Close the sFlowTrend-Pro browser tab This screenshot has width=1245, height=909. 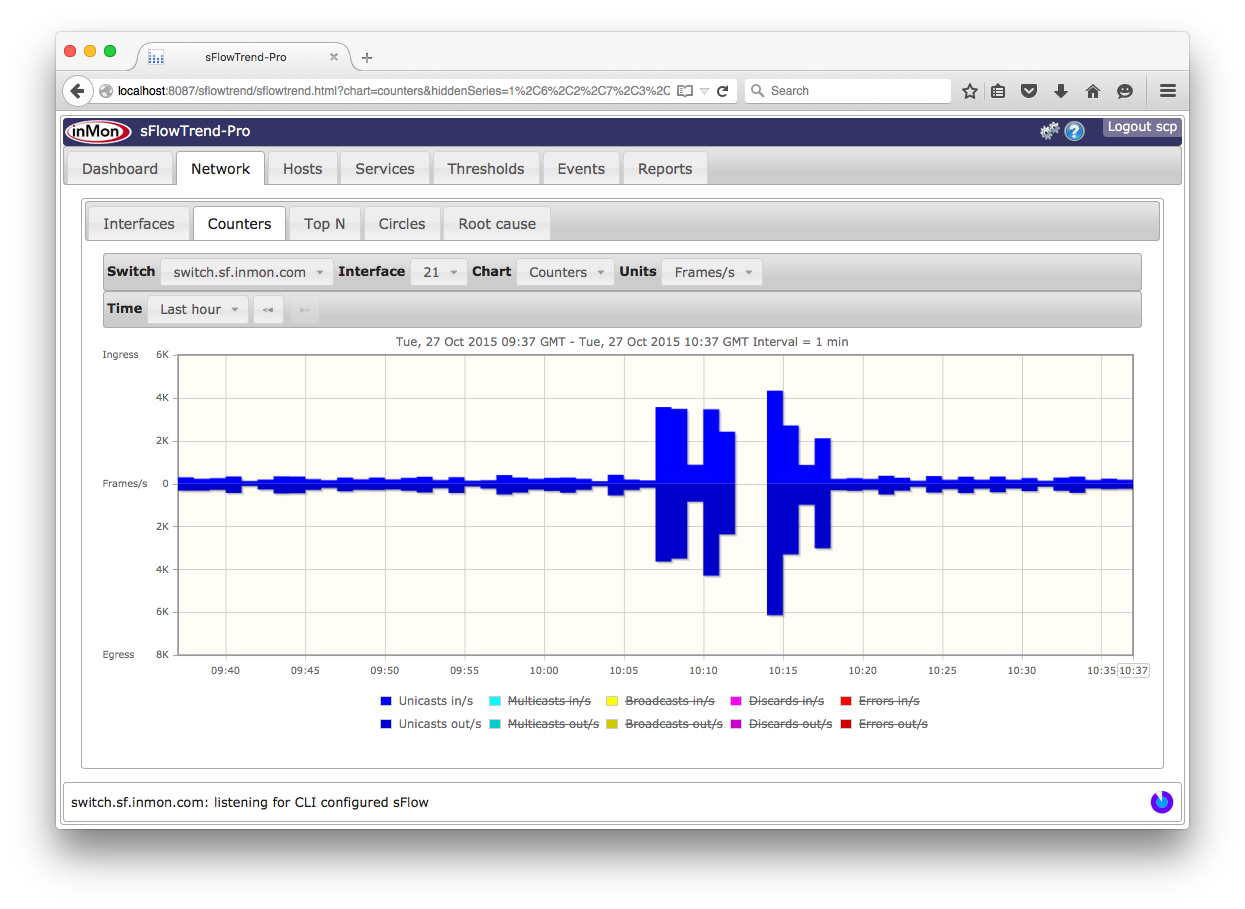[334, 57]
